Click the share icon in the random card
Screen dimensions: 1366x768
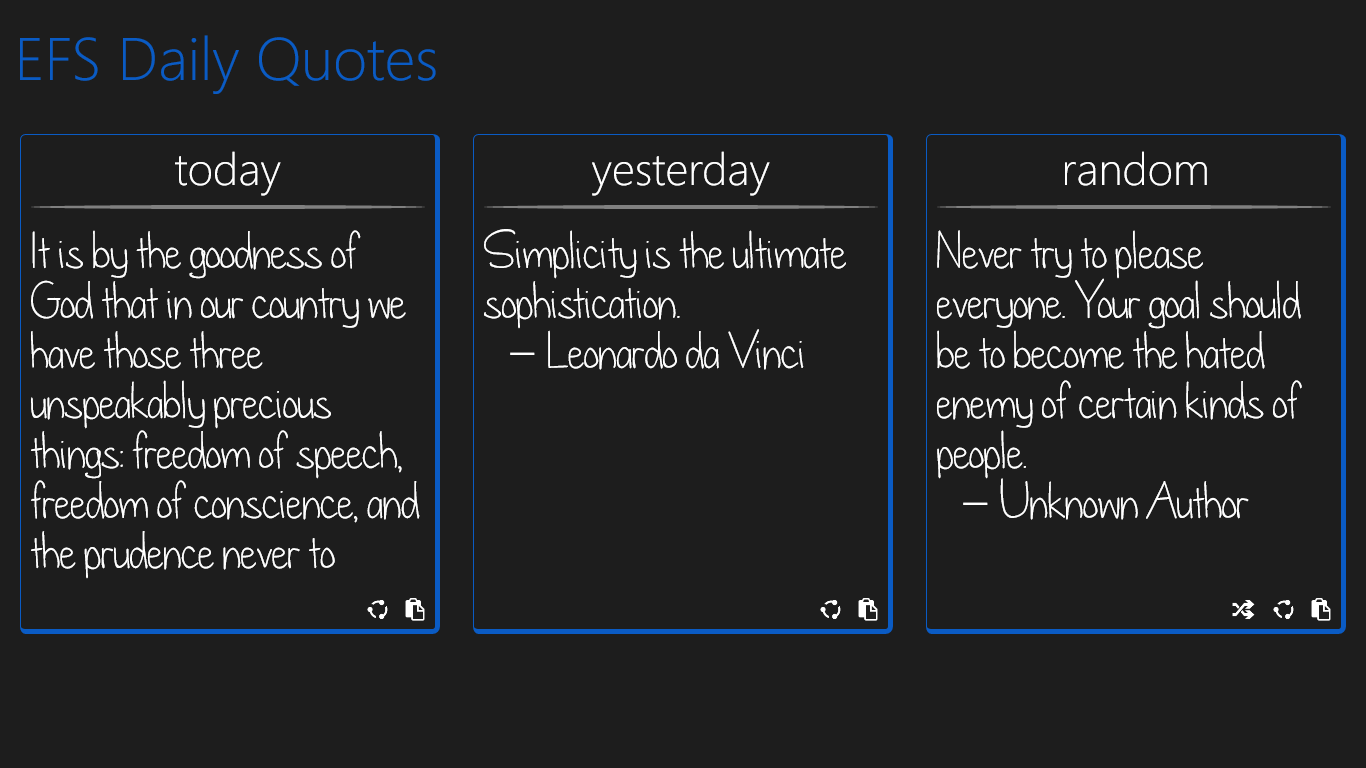click(x=1284, y=610)
